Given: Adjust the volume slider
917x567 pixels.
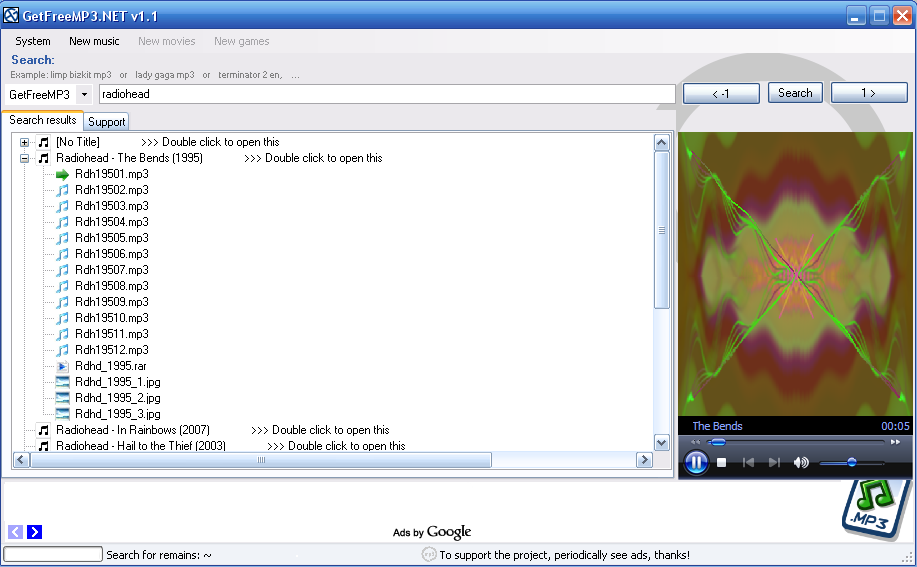Looking at the screenshot, I should coord(852,463).
